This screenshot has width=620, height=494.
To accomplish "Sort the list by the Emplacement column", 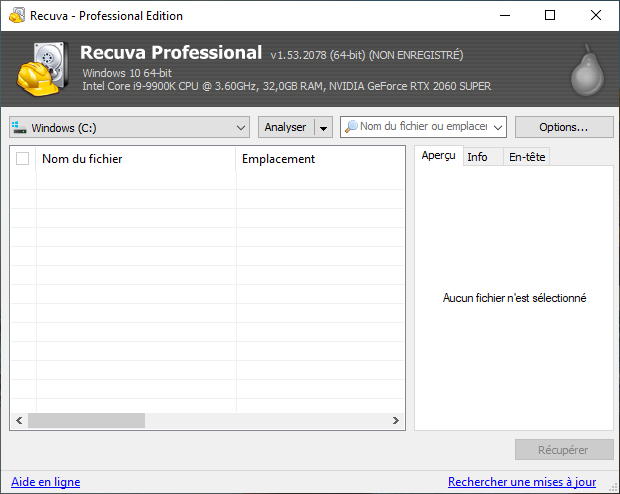I will [x=319, y=159].
